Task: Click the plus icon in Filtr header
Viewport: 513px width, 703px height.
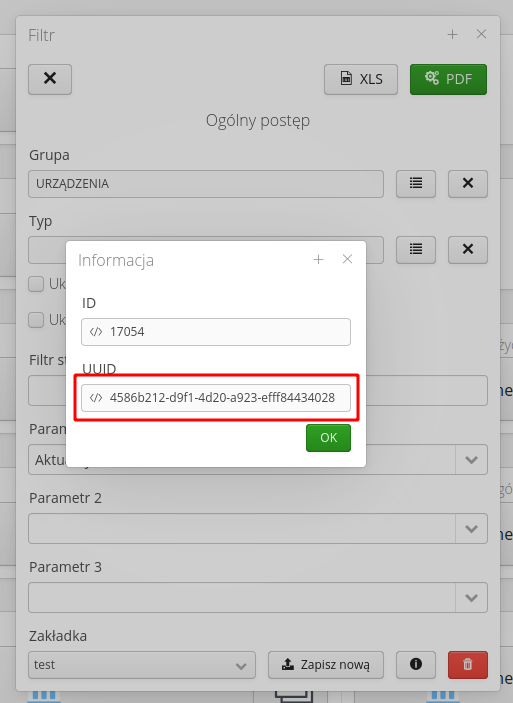Action: pyautogui.click(x=452, y=34)
